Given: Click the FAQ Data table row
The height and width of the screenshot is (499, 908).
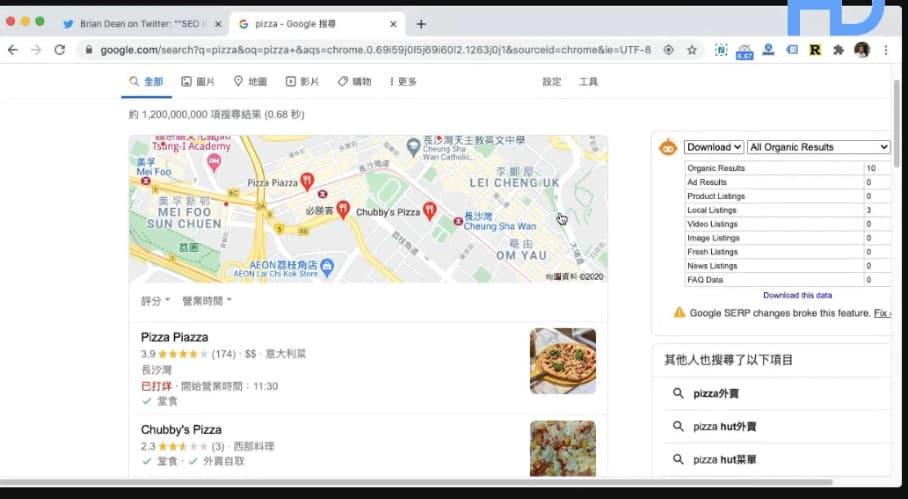Looking at the screenshot, I should pos(788,280).
